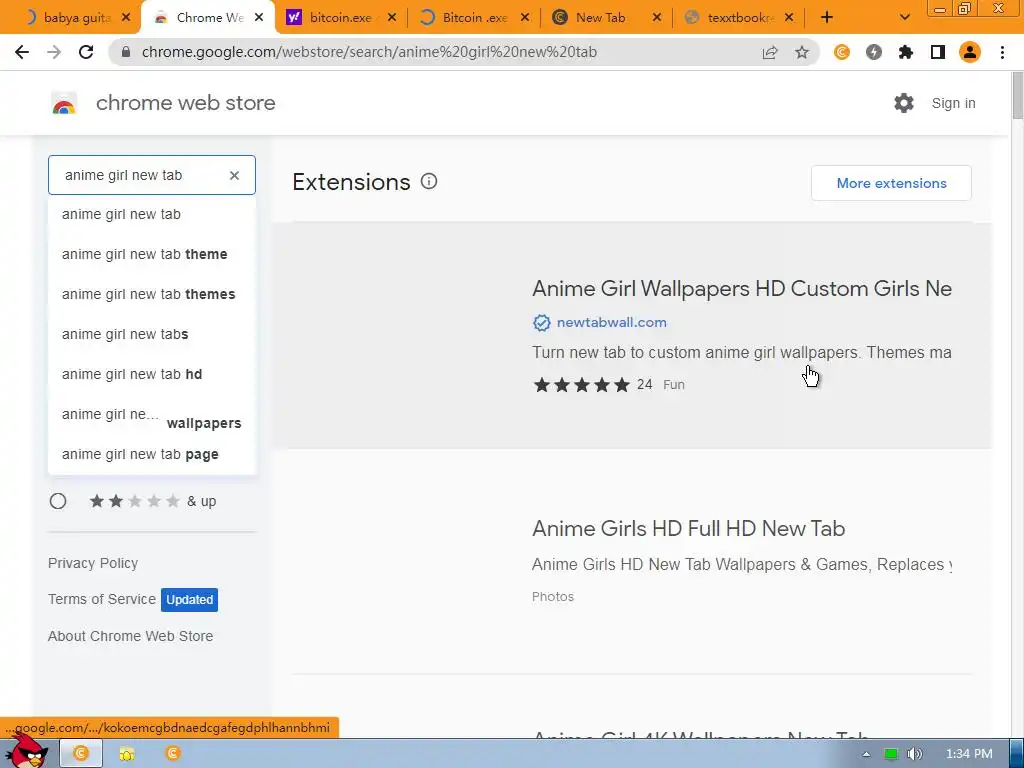Reload the page with the refresh icon
Image resolution: width=1024 pixels, height=768 pixels.
coord(86,52)
